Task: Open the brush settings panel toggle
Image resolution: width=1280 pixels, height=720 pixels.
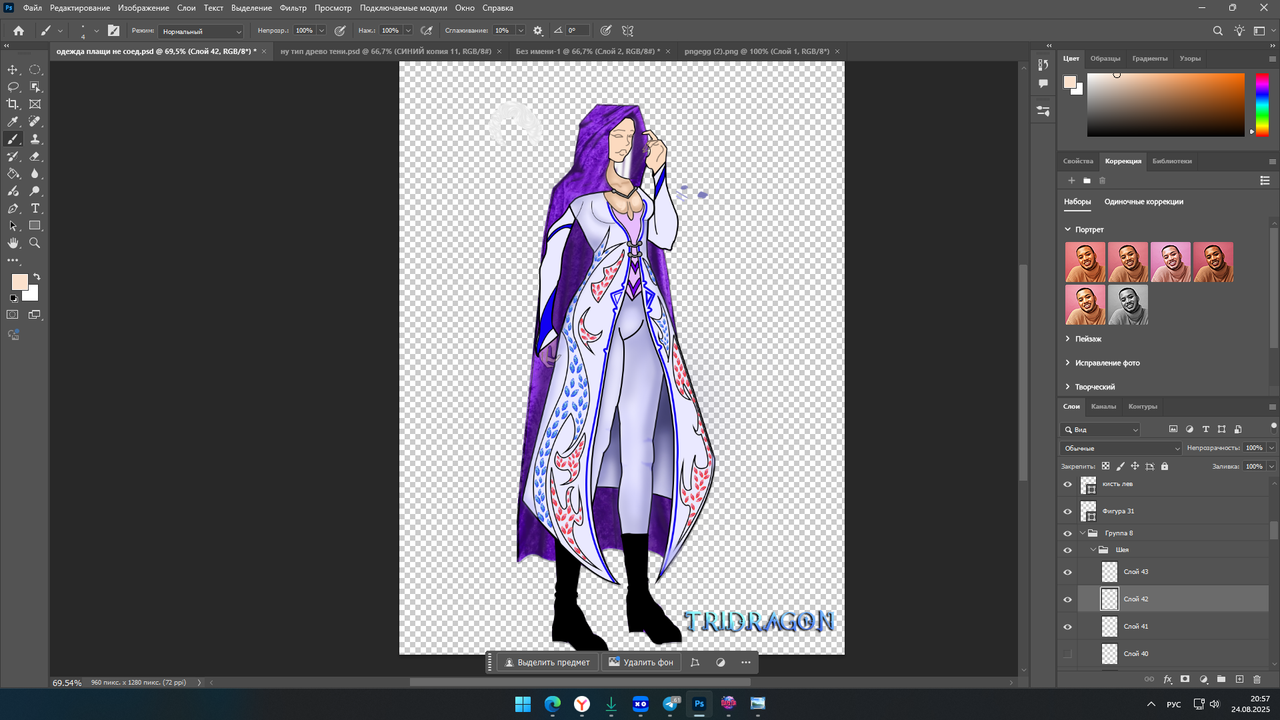Action: coord(114,31)
